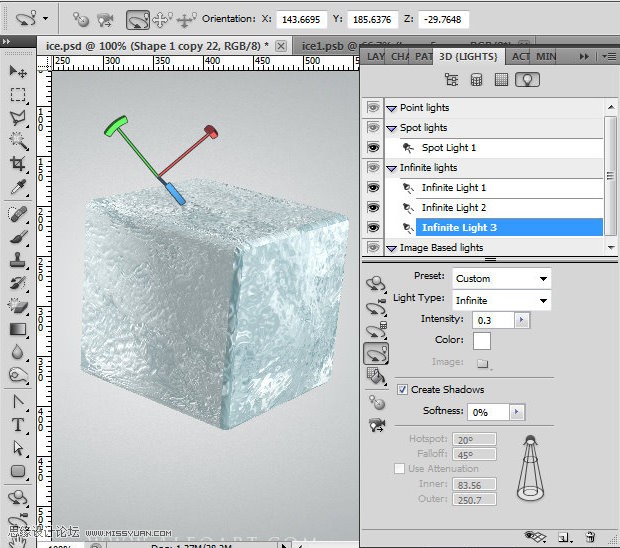Select the Type tool
The width and height of the screenshot is (620, 548).
click(18, 425)
